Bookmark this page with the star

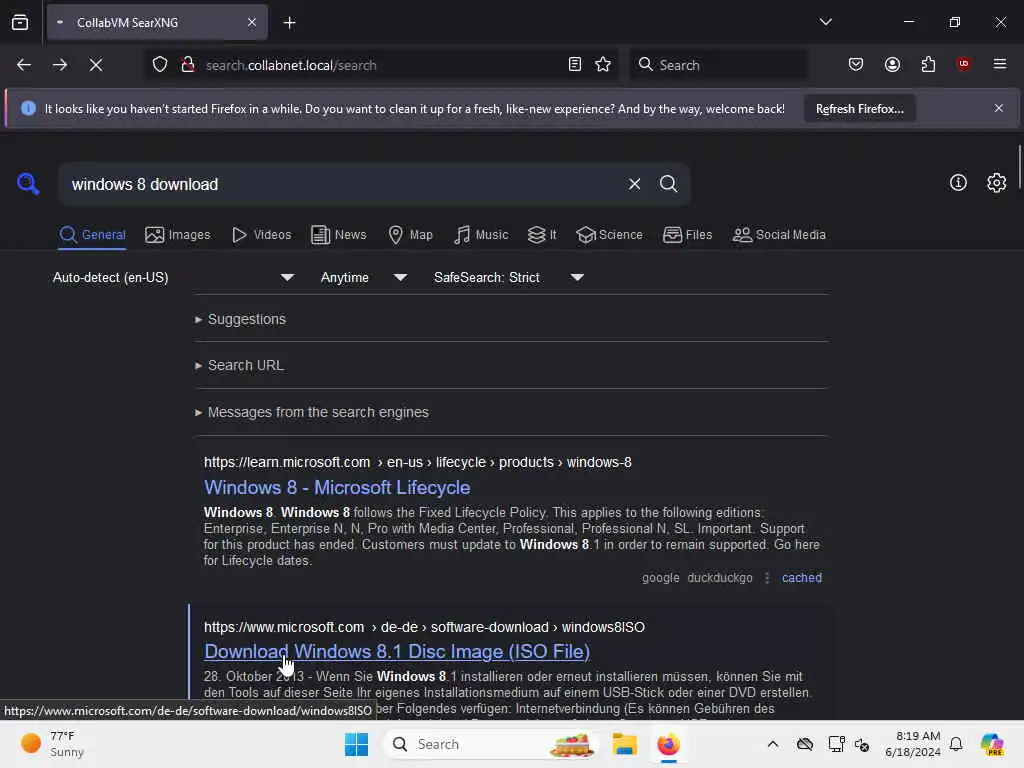pos(603,65)
